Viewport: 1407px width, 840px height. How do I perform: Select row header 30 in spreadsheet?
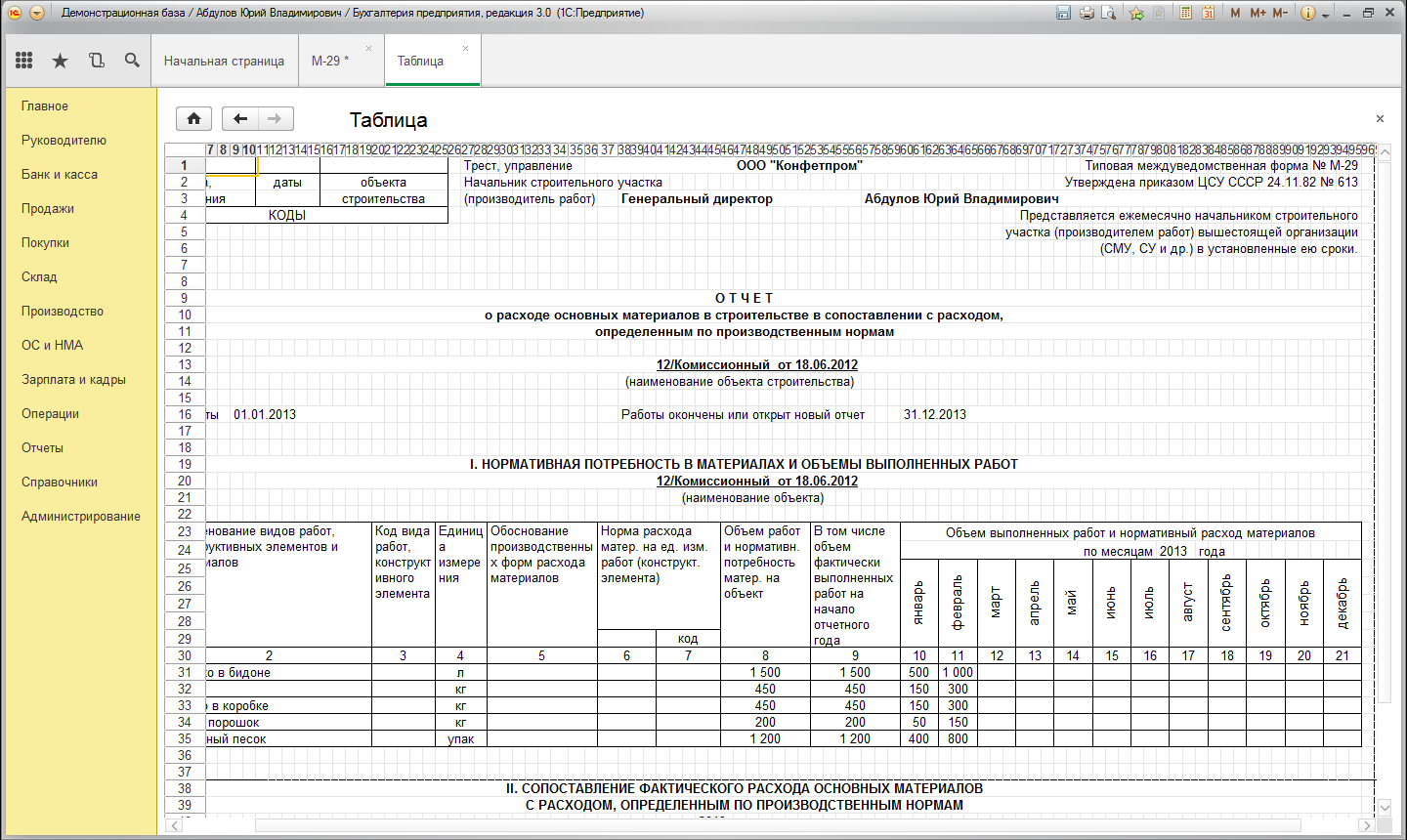point(185,655)
